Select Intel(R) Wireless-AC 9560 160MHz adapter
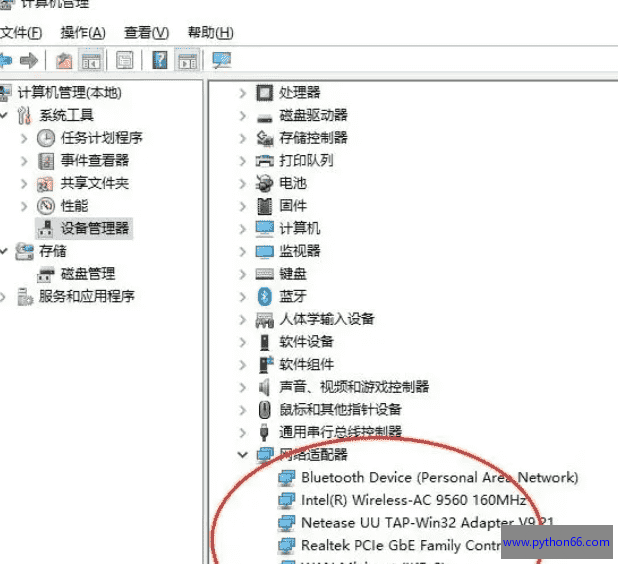Viewport: 618px width, 564px height. [x=413, y=500]
